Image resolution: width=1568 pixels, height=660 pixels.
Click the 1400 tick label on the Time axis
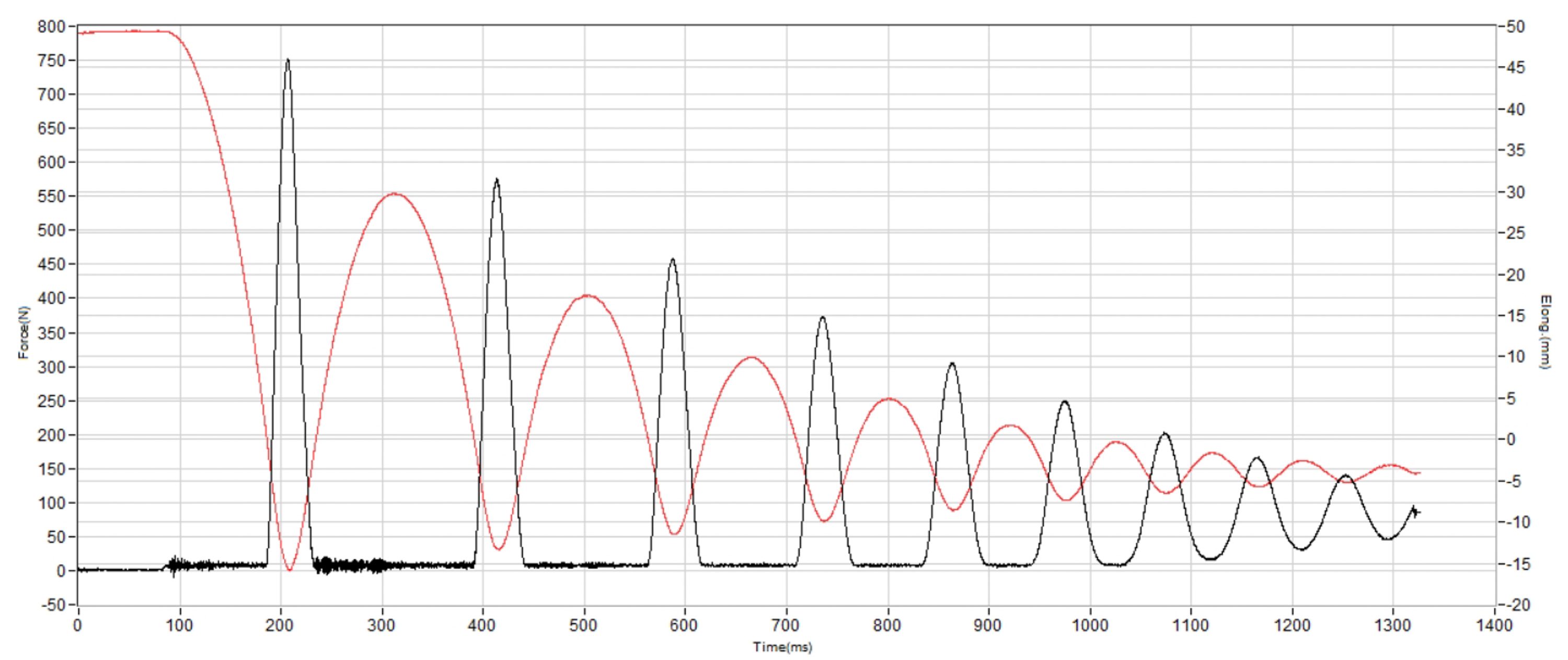[x=1494, y=625]
